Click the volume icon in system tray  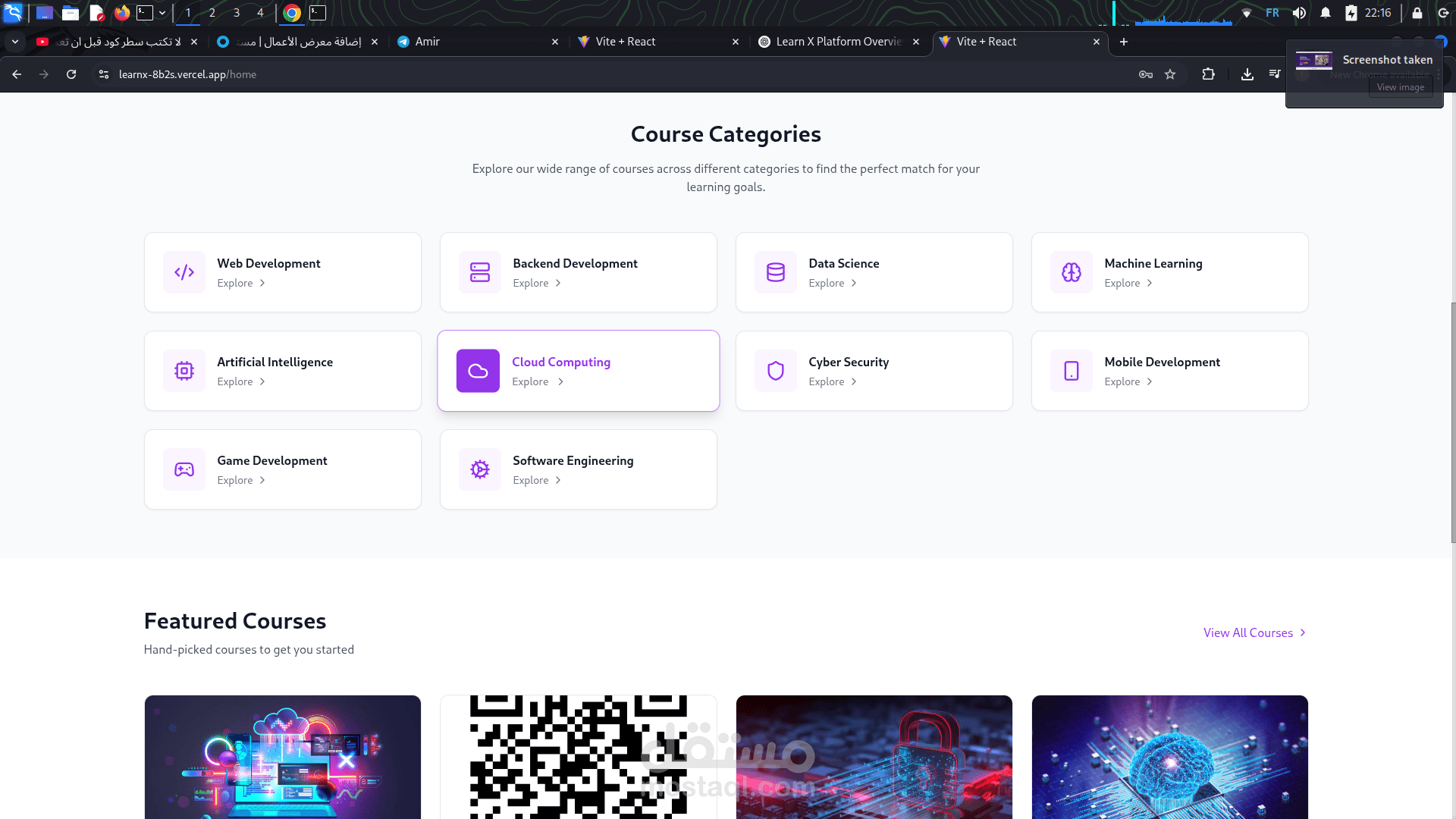pyautogui.click(x=1299, y=13)
